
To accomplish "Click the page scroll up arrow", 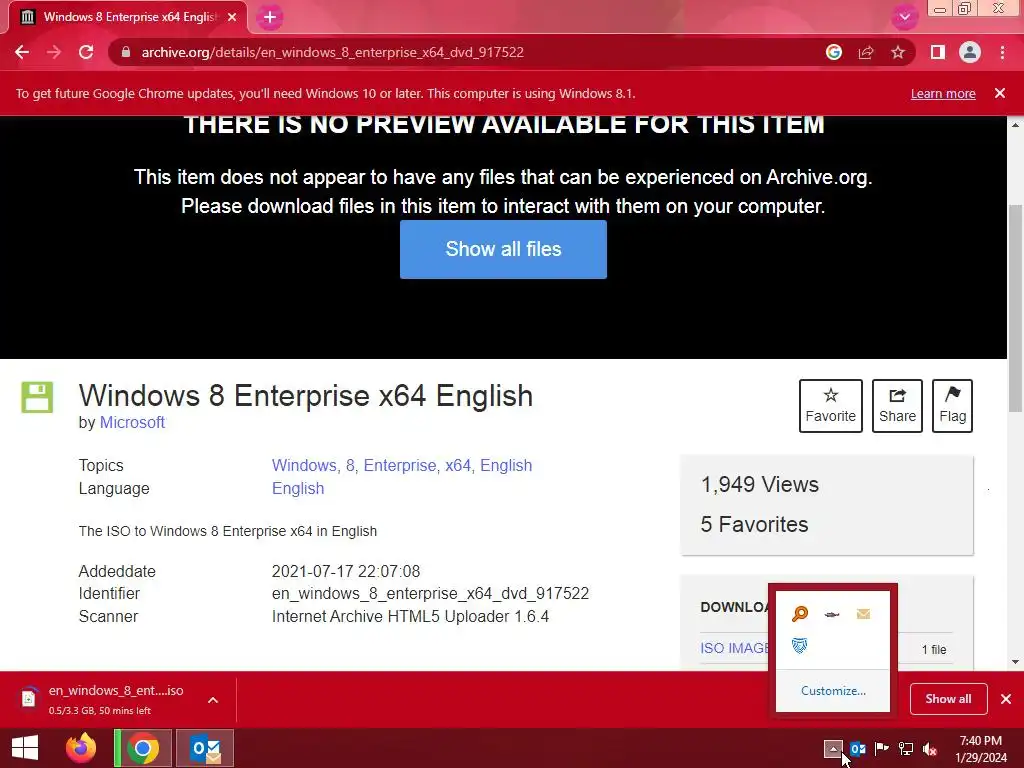I will coord(1016,125).
